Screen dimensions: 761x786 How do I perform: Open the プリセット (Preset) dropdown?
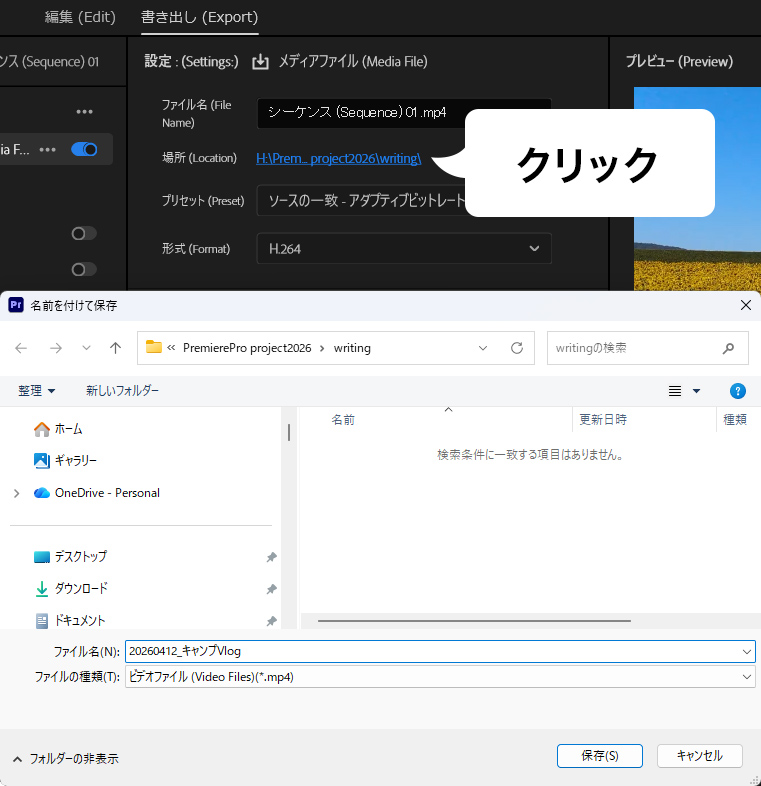tap(361, 201)
